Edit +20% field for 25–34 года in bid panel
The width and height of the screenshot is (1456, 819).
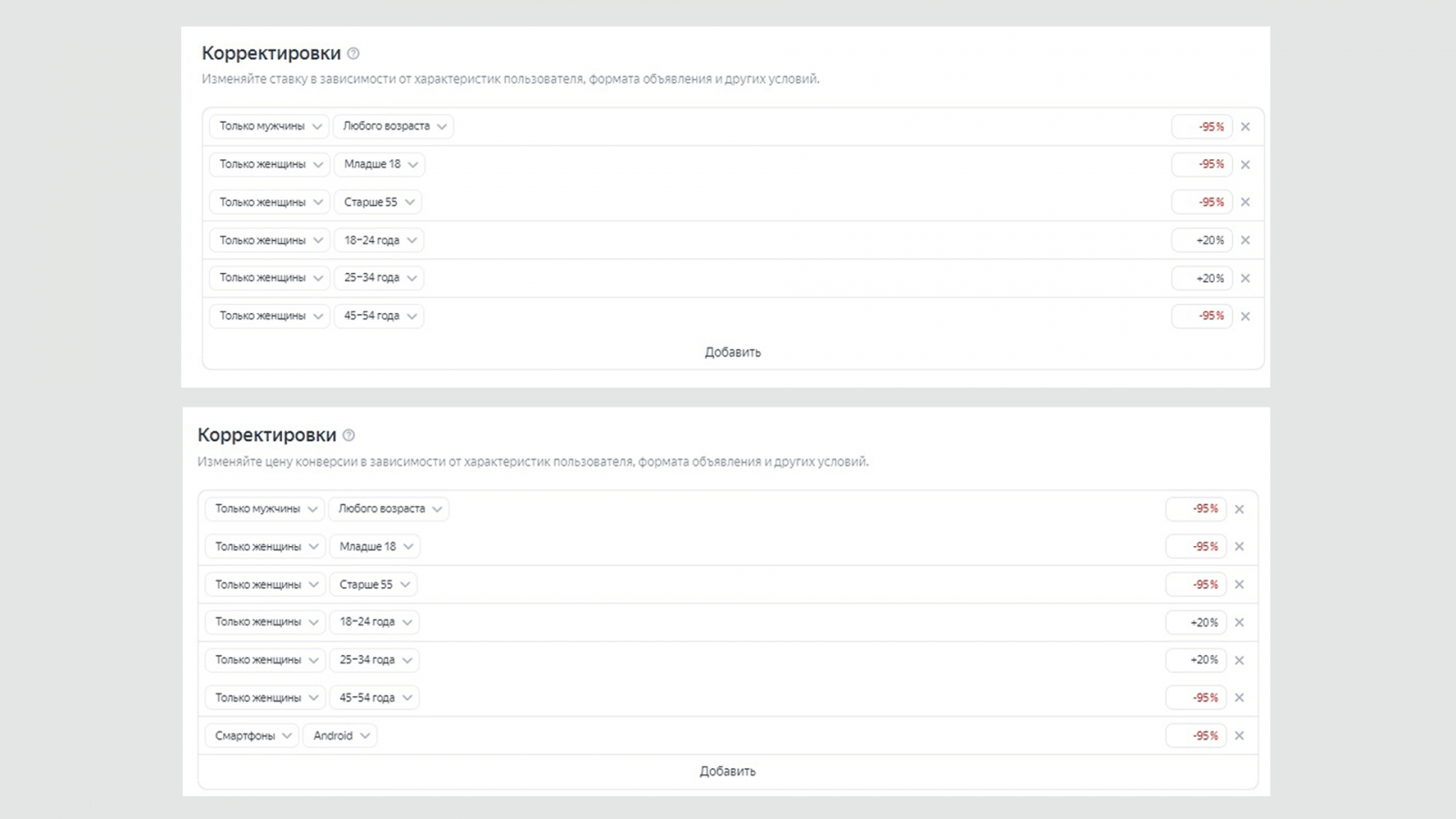[1202, 278]
